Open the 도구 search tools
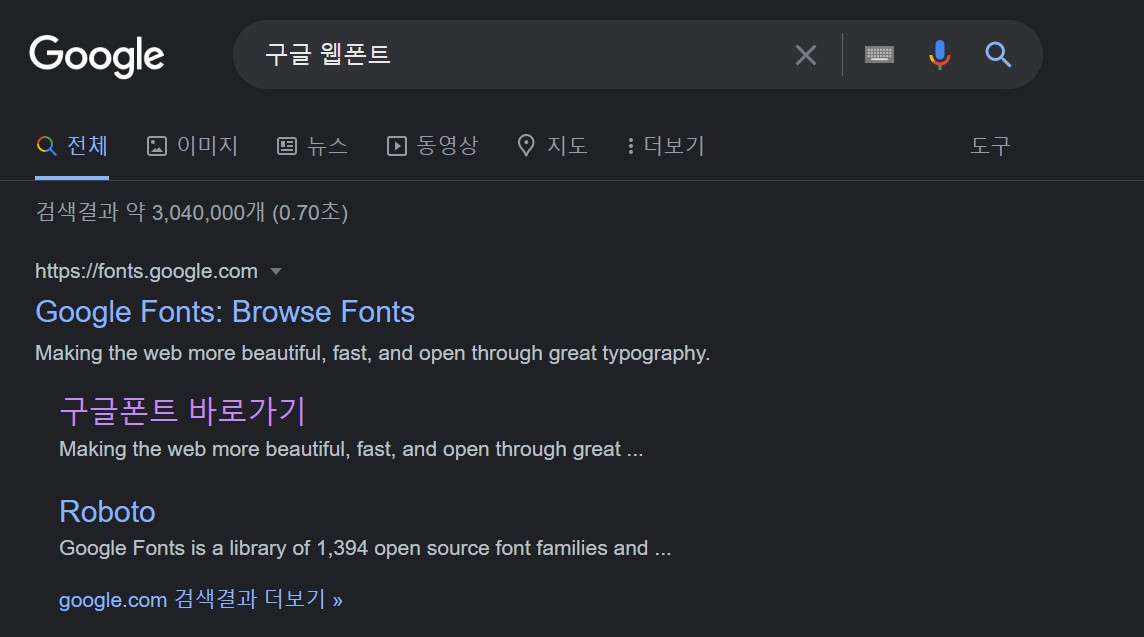Image resolution: width=1144 pixels, height=637 pixels. click(x=990, y=146)
